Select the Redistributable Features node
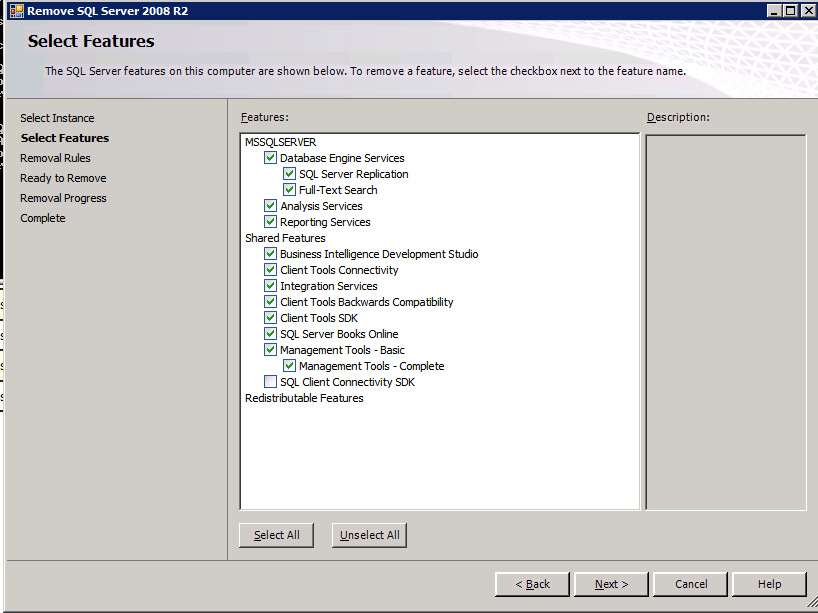 pyautogui.click(x=304, y=398)
